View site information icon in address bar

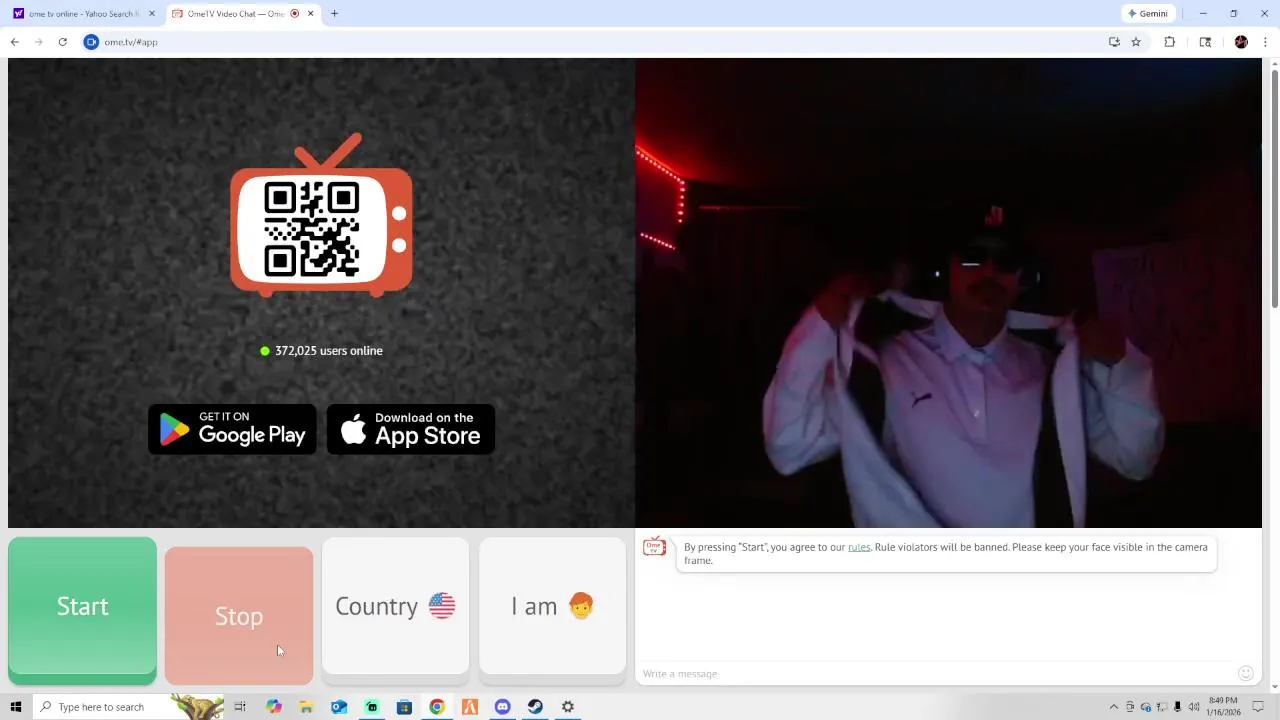pos(91,42)
